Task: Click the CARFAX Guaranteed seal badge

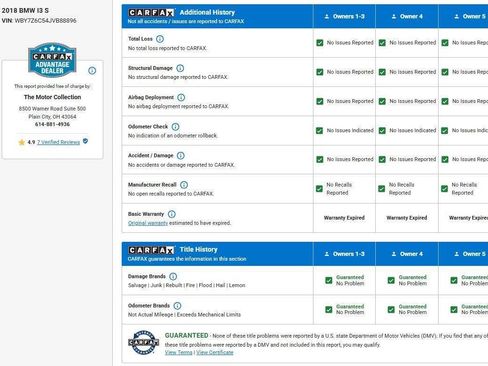Action: (144, 342)
